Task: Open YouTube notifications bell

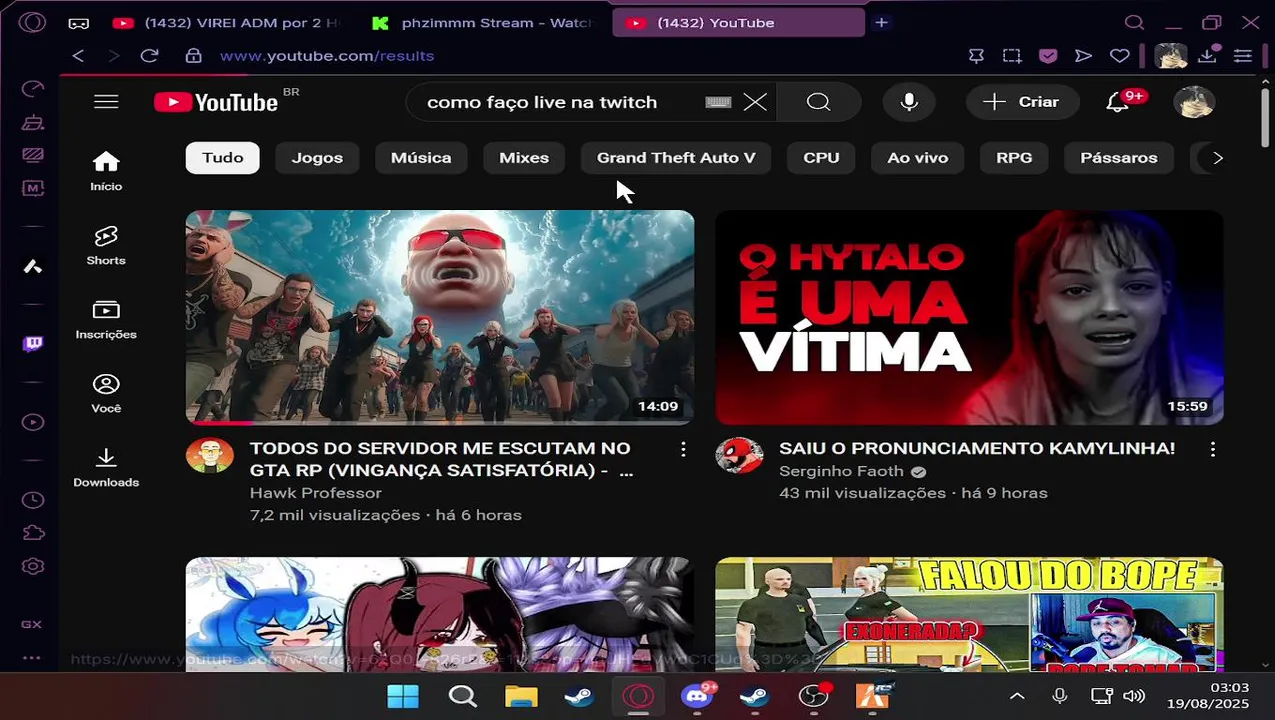Action: [1117, 102]
